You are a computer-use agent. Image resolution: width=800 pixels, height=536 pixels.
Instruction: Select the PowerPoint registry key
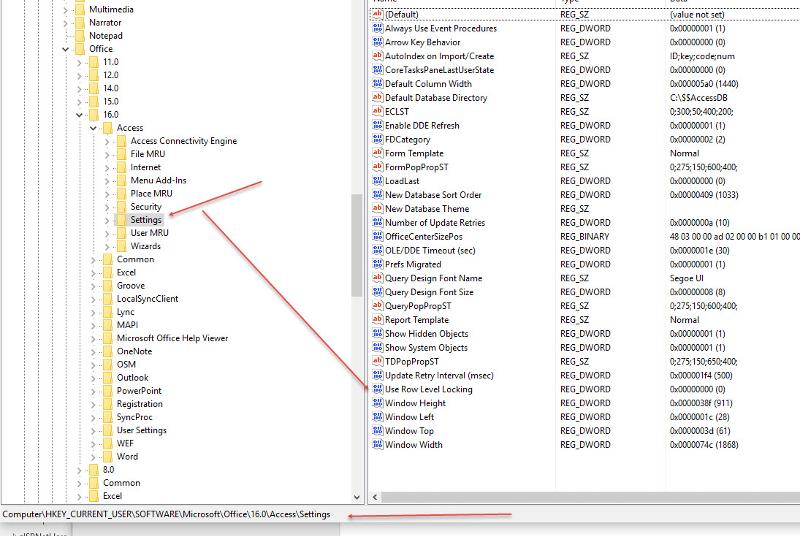[139, 391]
